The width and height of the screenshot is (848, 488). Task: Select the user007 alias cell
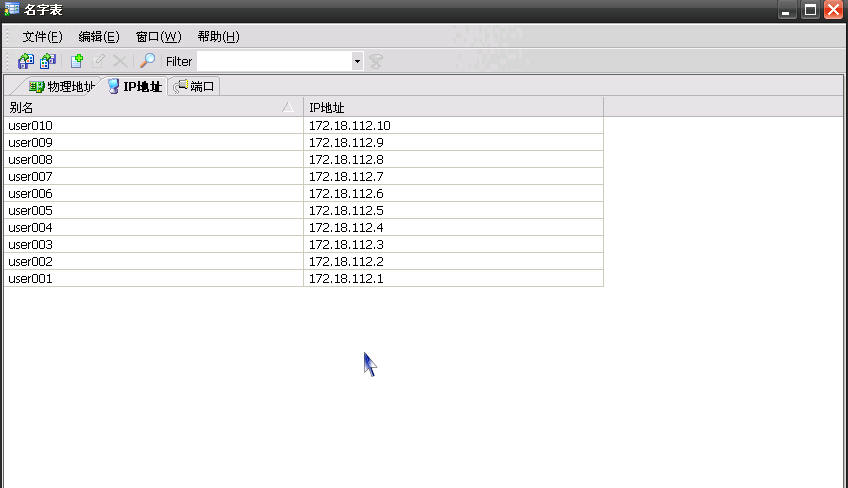pyautogui.click(x=154, y=176)
